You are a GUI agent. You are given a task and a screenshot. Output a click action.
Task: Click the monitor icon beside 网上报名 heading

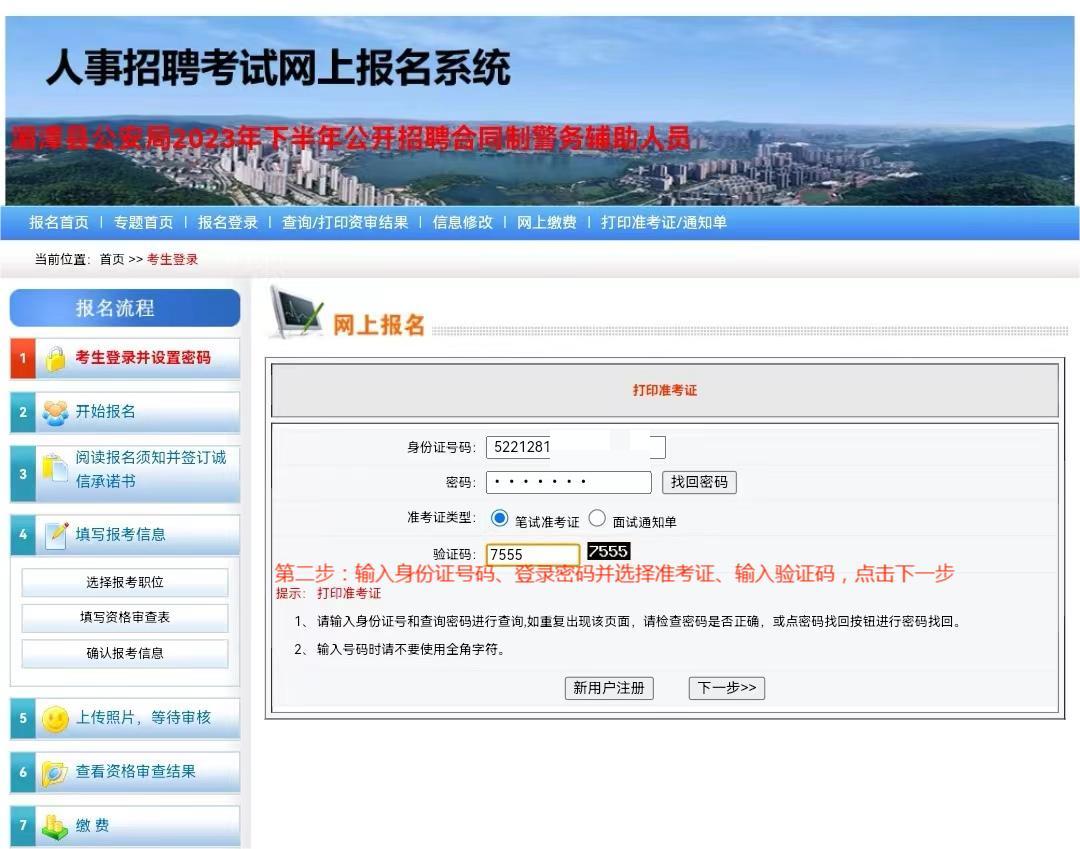[x=297, y=314]
